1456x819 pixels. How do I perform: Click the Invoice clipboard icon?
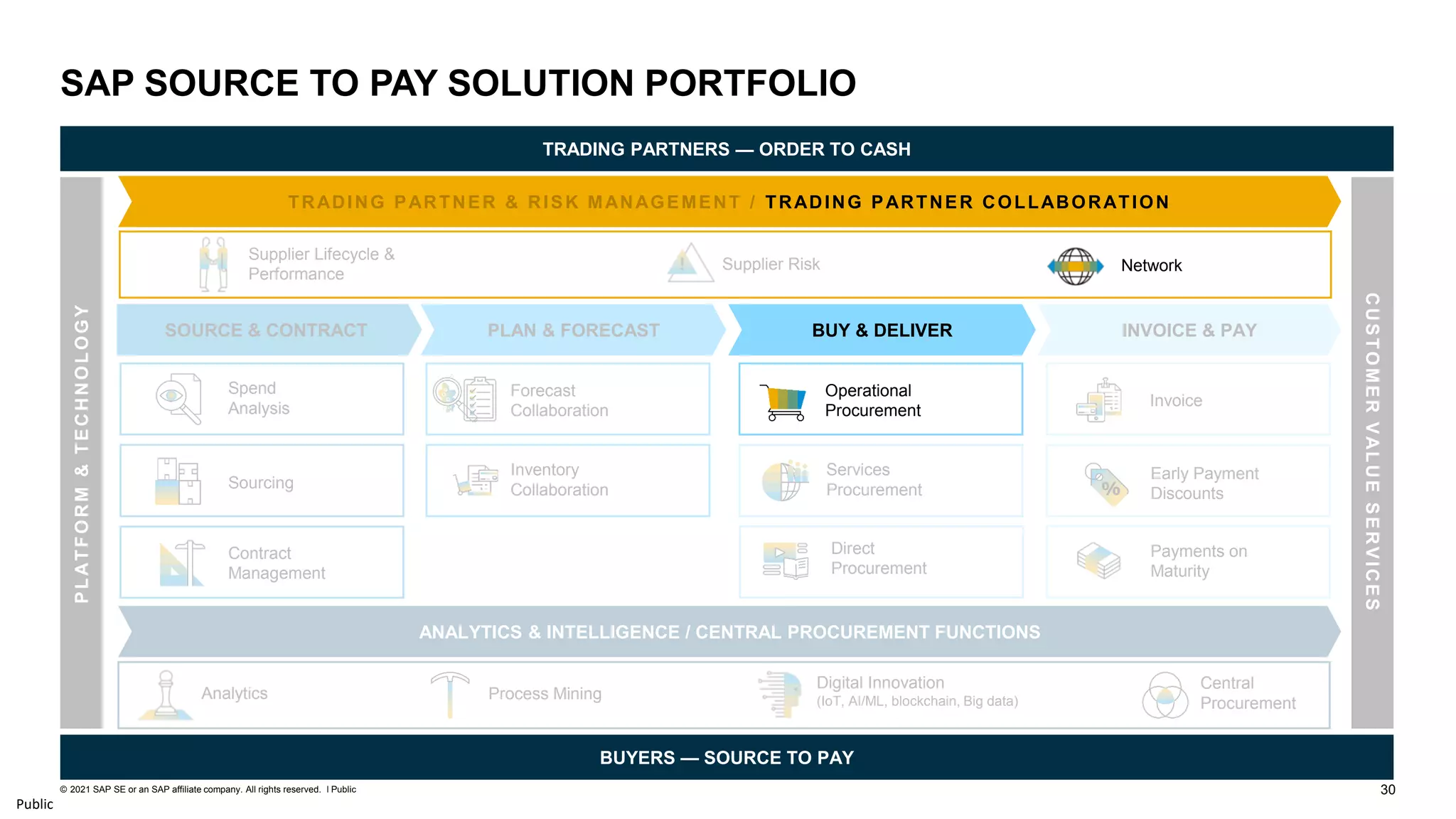pyautogui.click(x=1099, y=400)
